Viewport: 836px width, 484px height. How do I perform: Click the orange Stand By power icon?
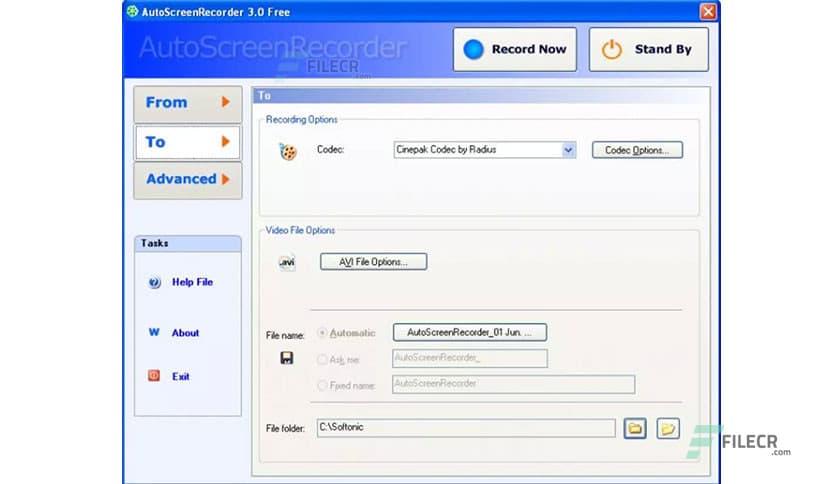pyautogui.click(x=612, y=49)
